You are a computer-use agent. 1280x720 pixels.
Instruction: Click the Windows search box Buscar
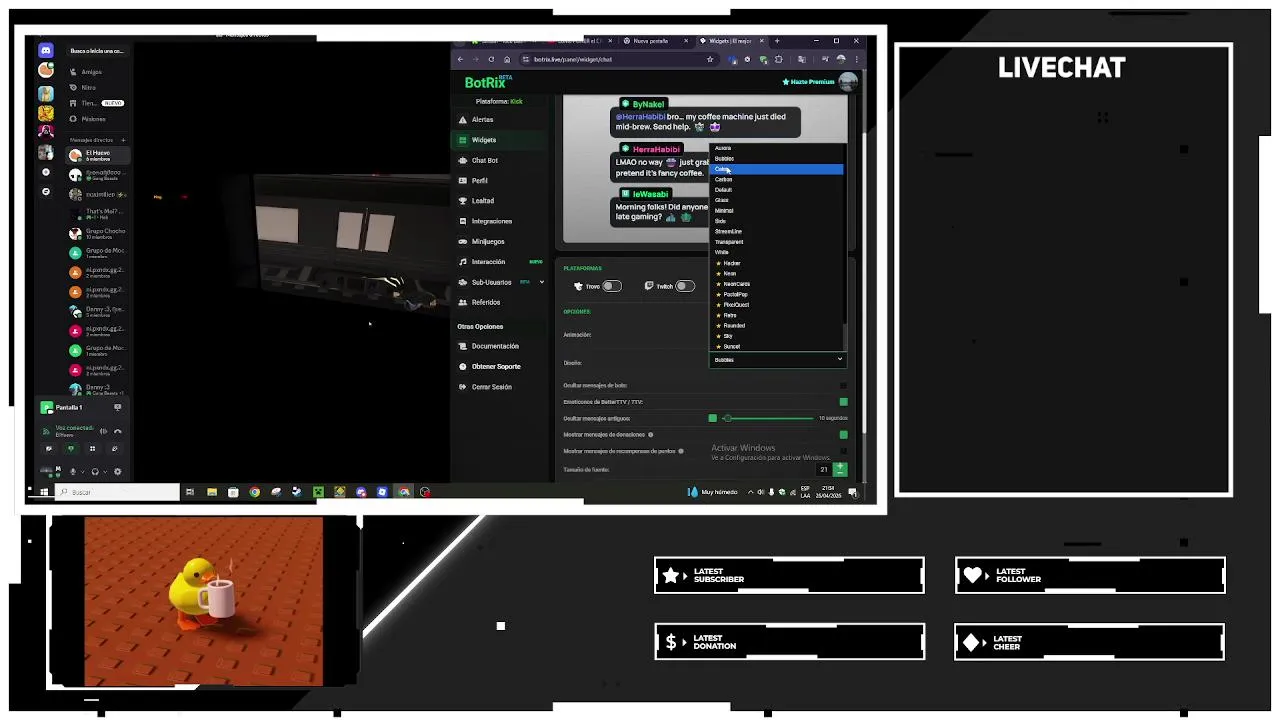(118, 492)
